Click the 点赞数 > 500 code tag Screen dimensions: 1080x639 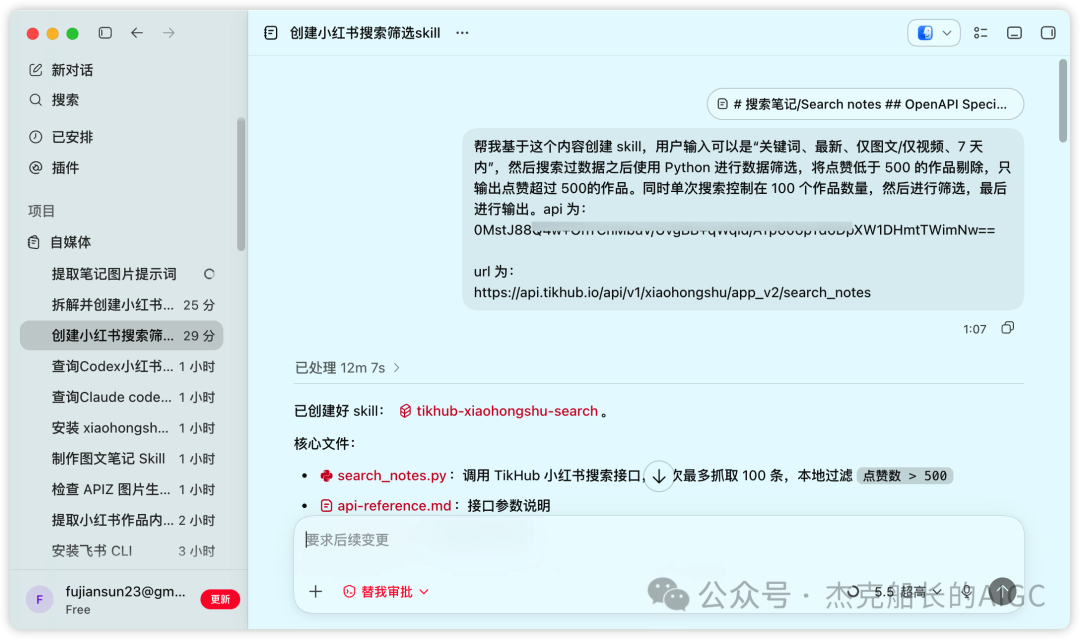pos(905,475)
